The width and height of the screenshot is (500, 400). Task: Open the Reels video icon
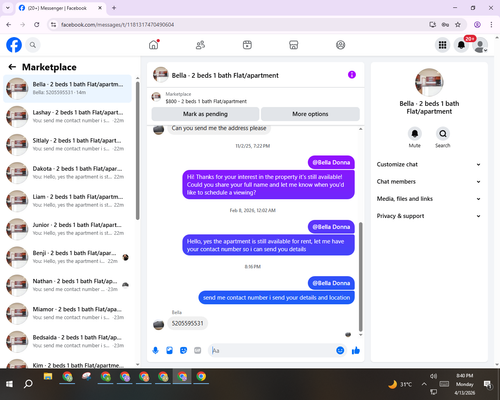[247, 45]
